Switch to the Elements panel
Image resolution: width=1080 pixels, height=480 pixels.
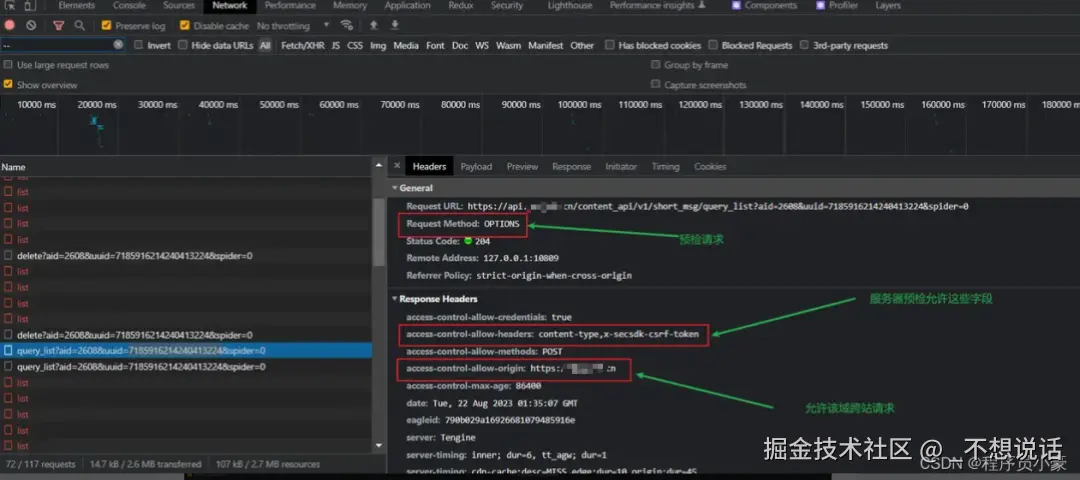(x=76, y=6)
